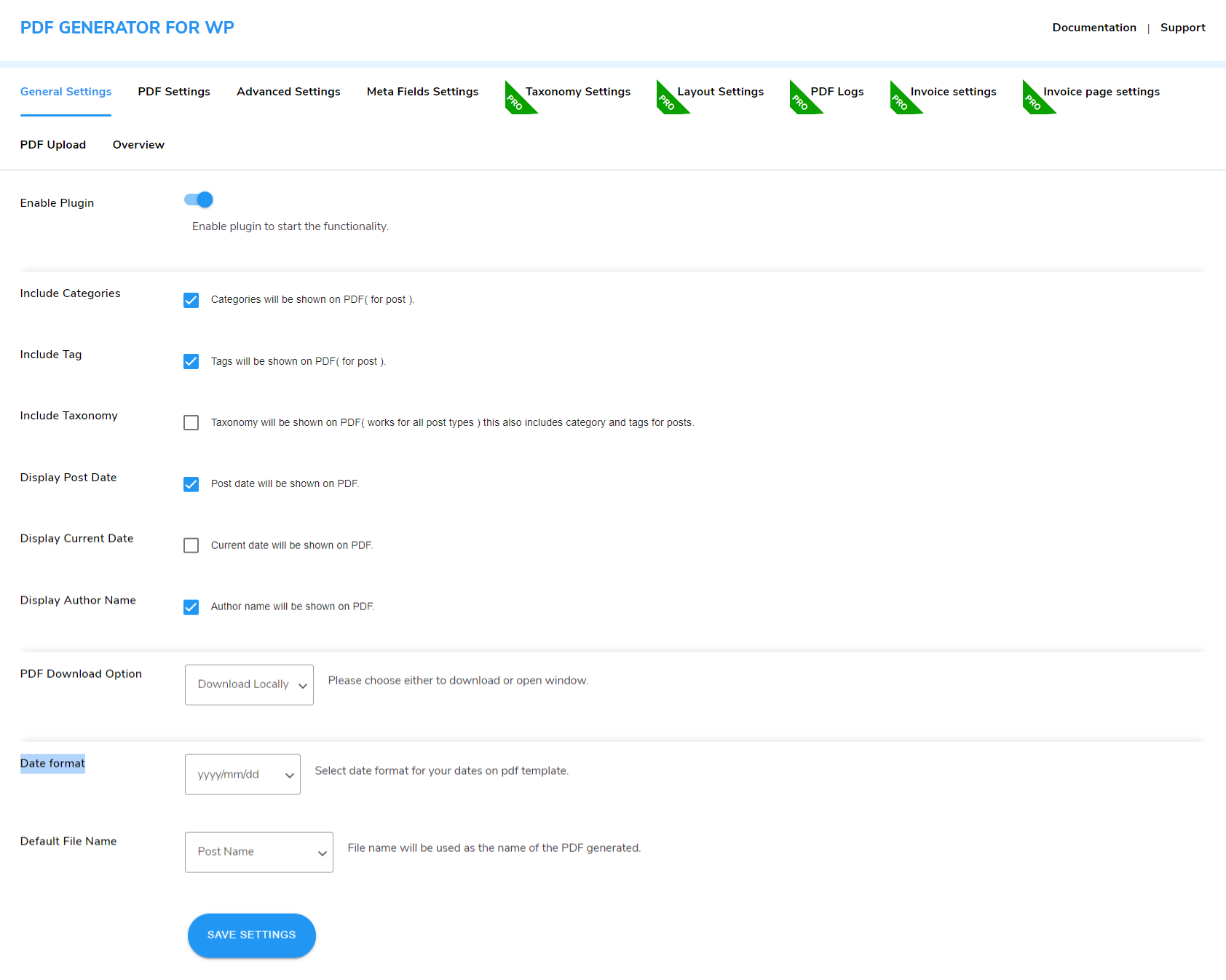Click the Save Settings button
This screenshot has height=980, width=1226.
pyautogui.click(x=251, y=935)
